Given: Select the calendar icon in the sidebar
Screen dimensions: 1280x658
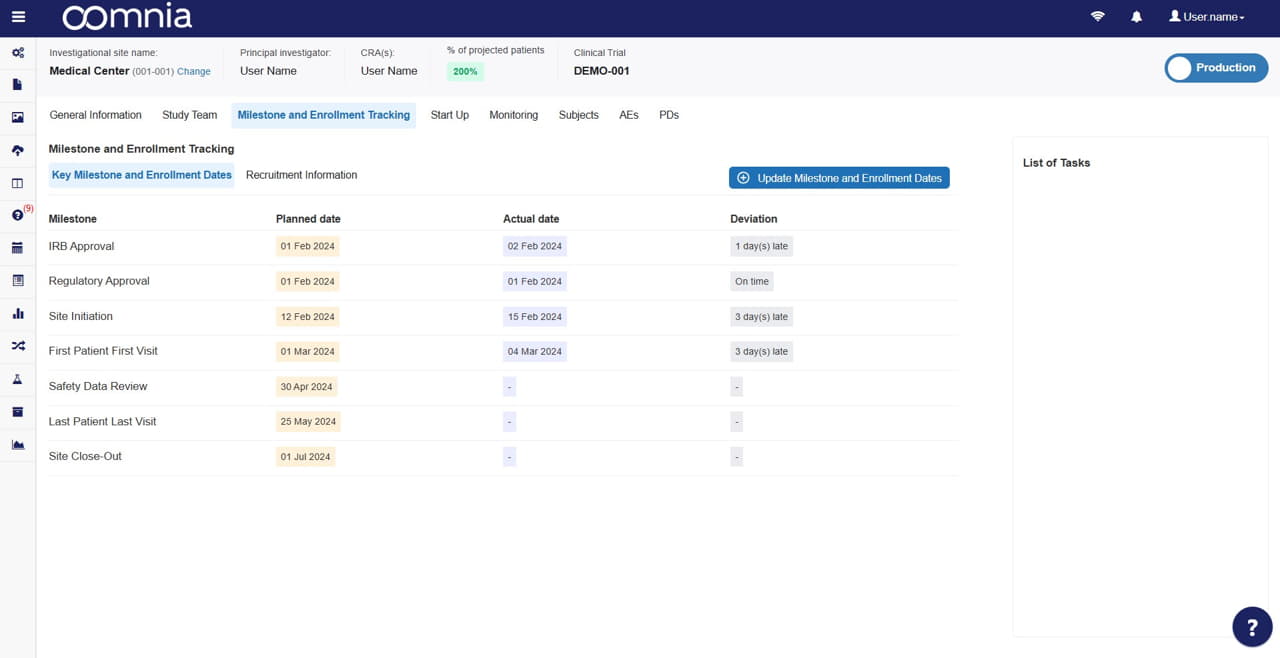Looking at the screenshot, I should point(16,247).
